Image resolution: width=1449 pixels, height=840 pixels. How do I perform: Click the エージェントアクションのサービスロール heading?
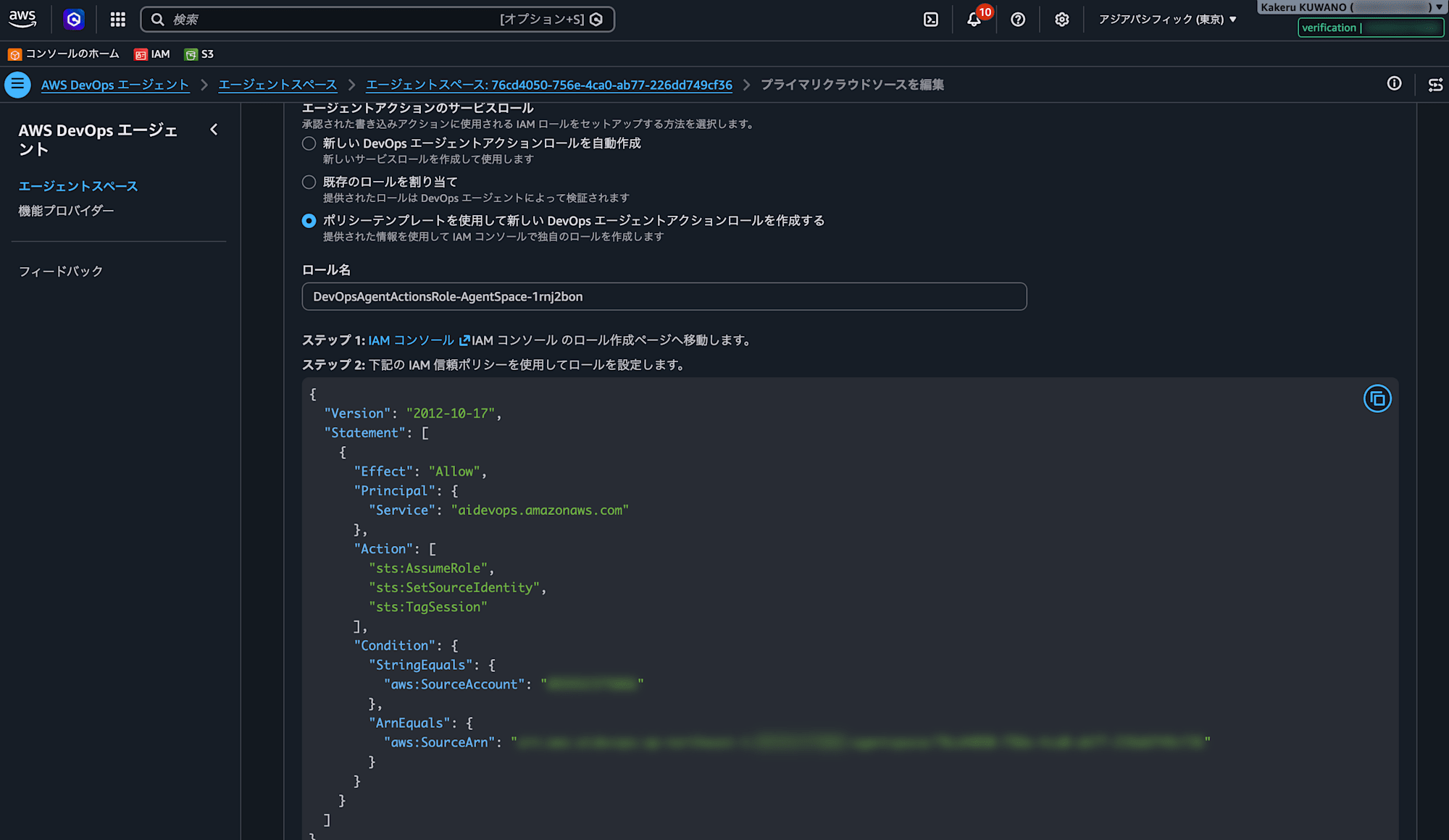pyautogui.click(x=418, y=108)
